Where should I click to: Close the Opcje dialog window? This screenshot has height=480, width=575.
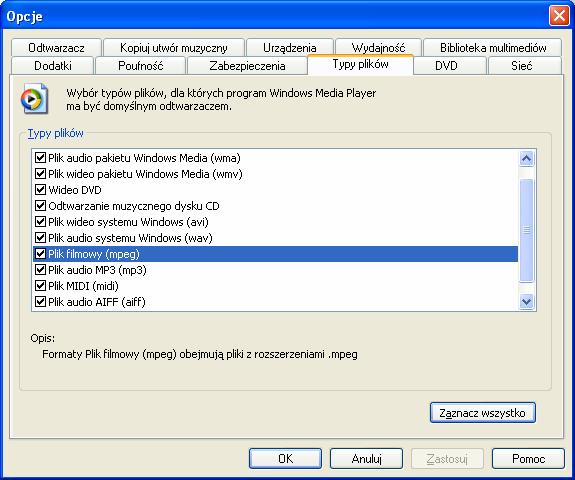coord(559,16)
